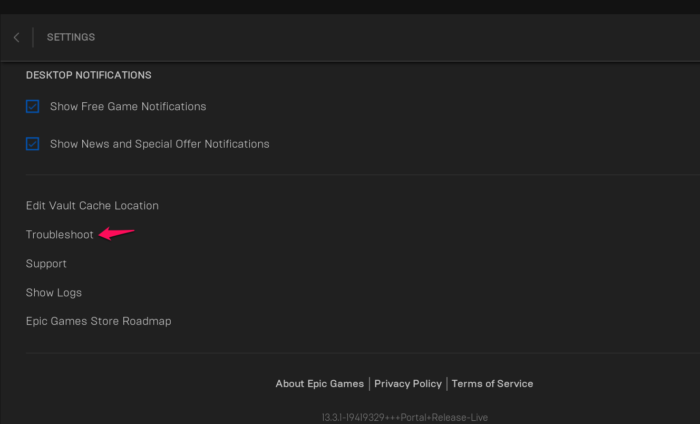View the About Epic Games page
This screenshot has height=424, width=700.
pos(320,384)
